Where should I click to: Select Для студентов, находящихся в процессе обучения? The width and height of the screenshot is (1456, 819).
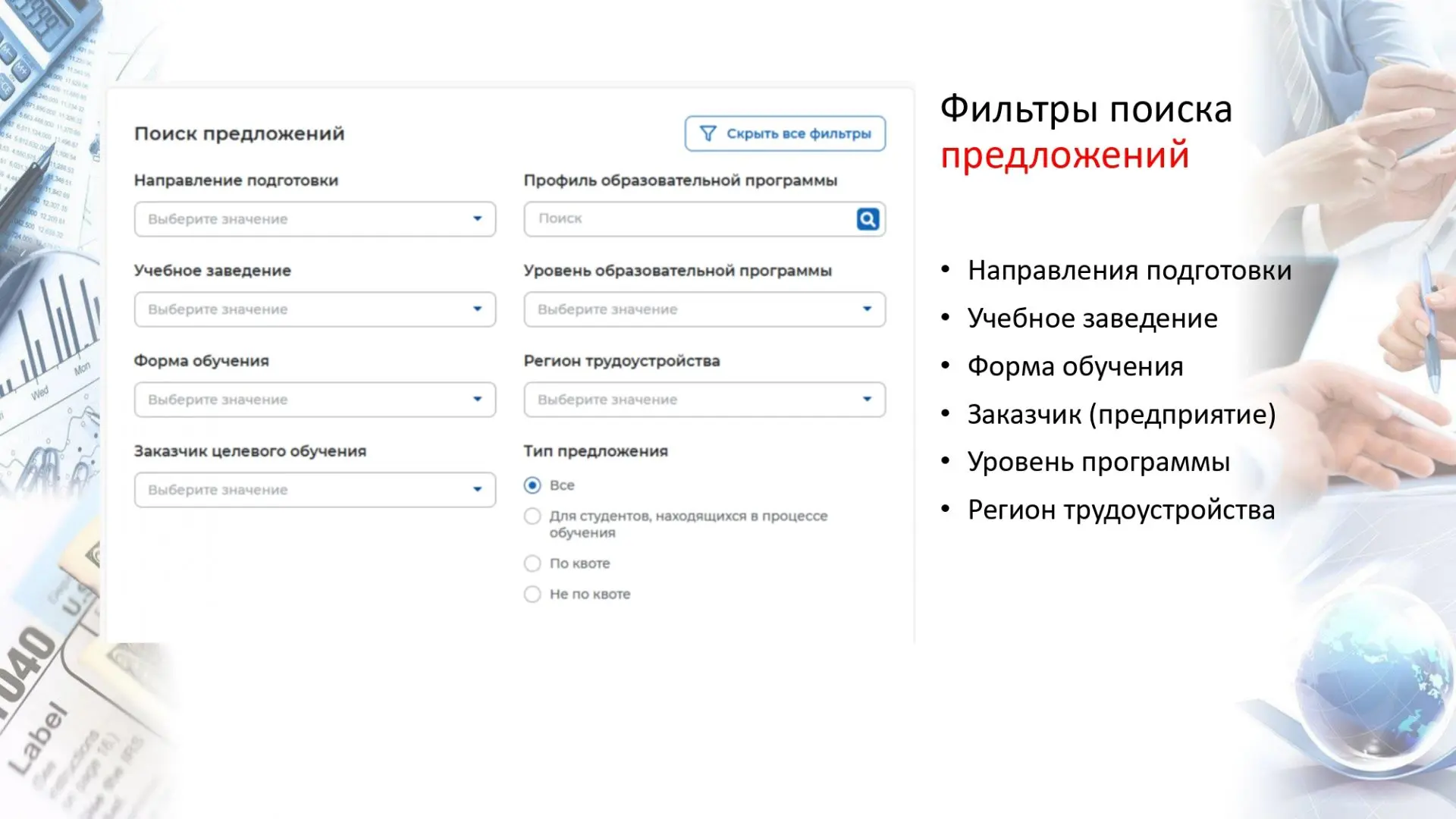pos(532,516)
